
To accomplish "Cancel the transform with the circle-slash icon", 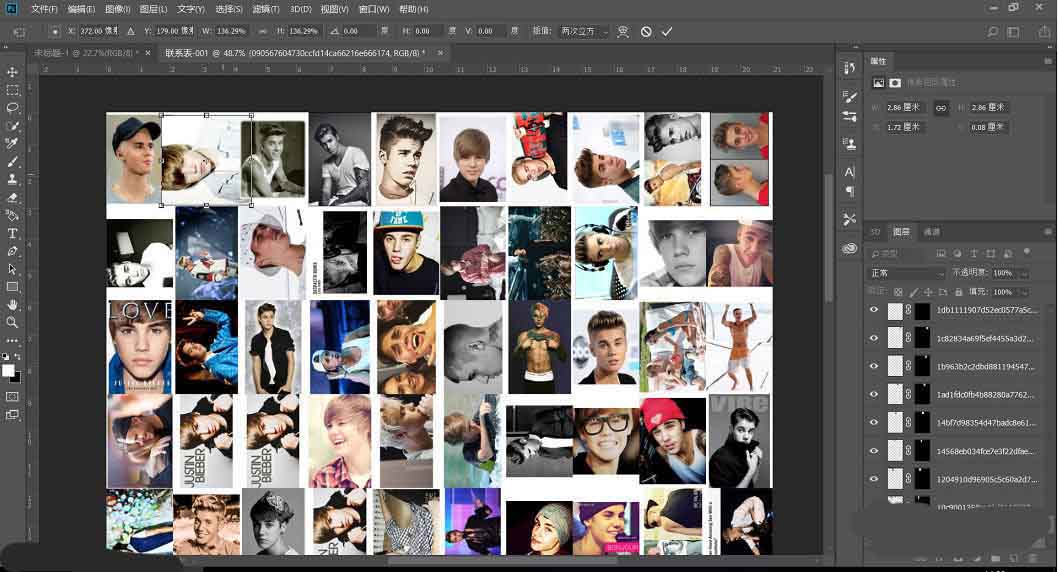I will pyautogui.click(x=646, y=32).
